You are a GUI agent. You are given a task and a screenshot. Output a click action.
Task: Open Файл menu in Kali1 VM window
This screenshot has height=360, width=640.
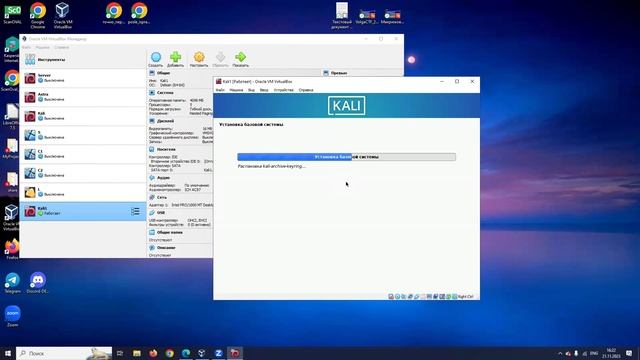tap(220, 90)
